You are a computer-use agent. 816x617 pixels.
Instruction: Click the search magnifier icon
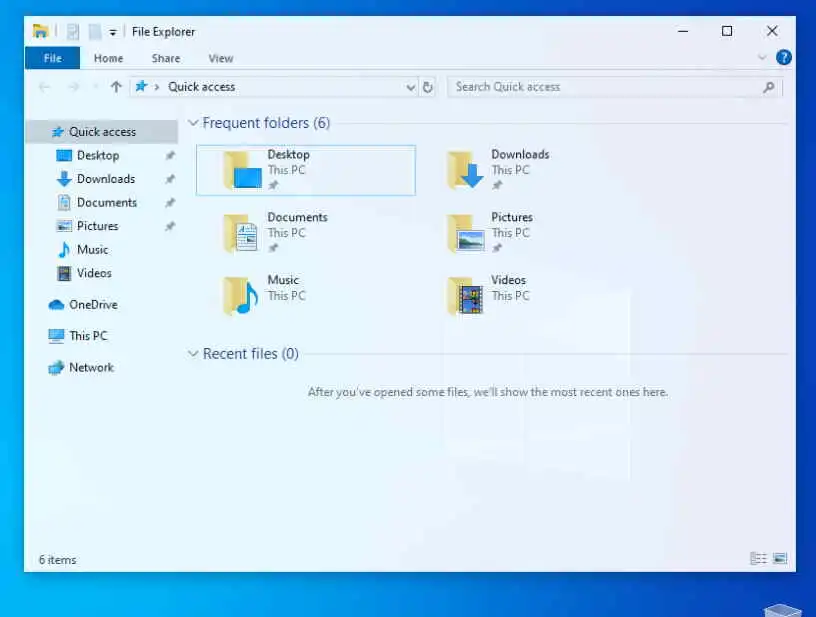pyautogui.click(x=769, y=87)
